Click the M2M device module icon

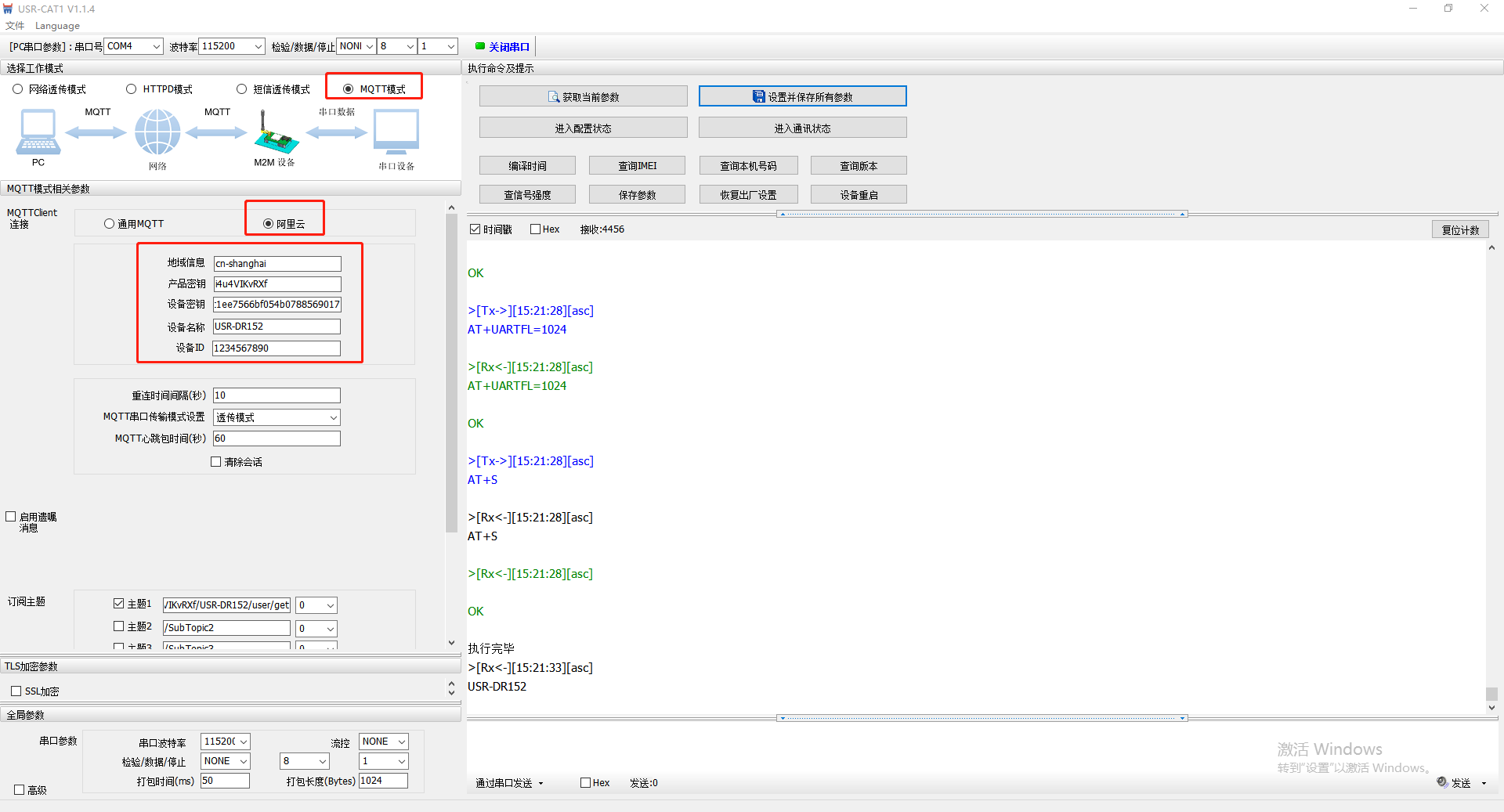click(275, 133)
